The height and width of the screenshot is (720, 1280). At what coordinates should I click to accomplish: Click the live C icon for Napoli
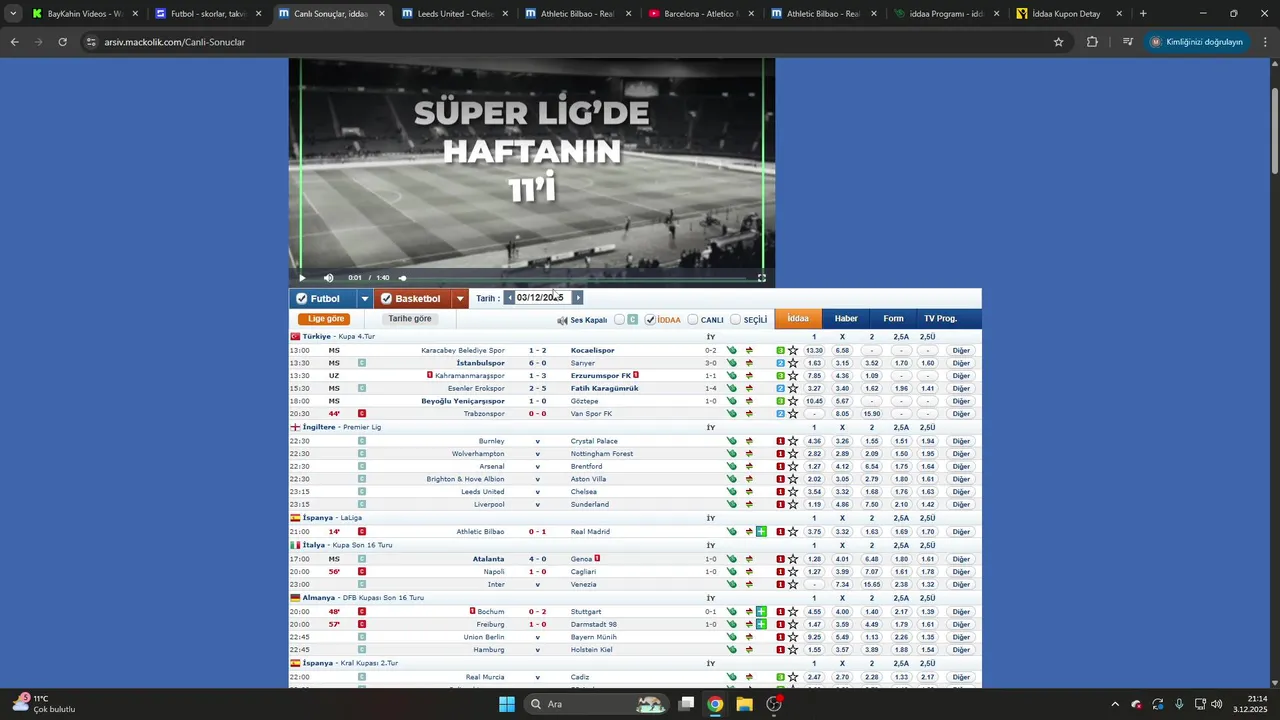[362, 572]
